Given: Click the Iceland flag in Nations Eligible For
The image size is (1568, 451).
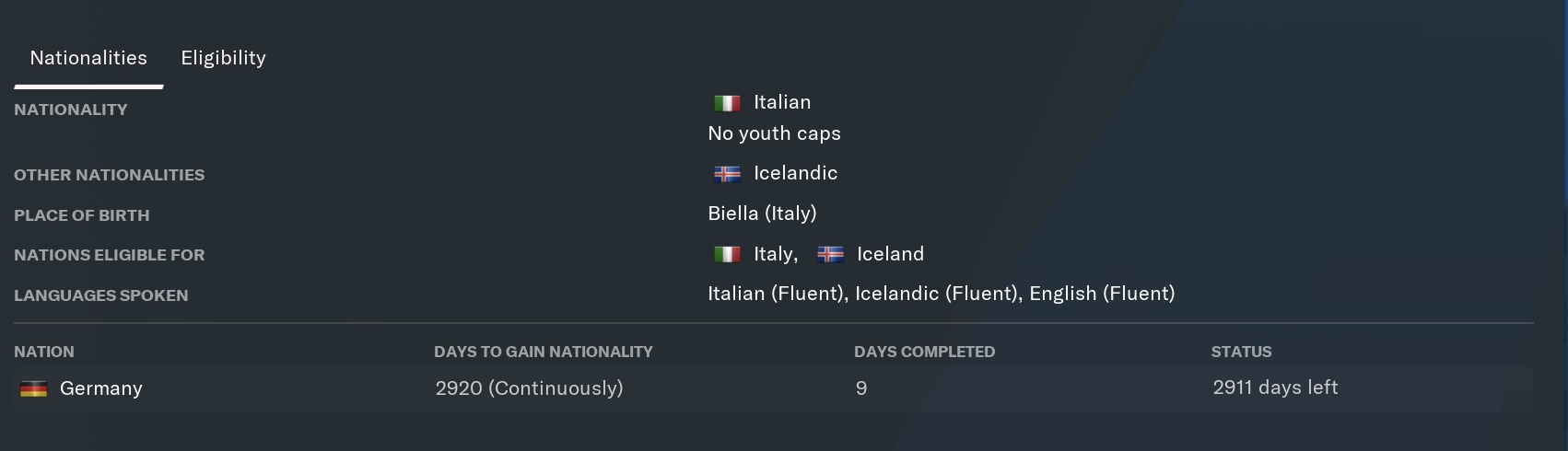Looking at the screenshot, I should (x=830, y=254).
